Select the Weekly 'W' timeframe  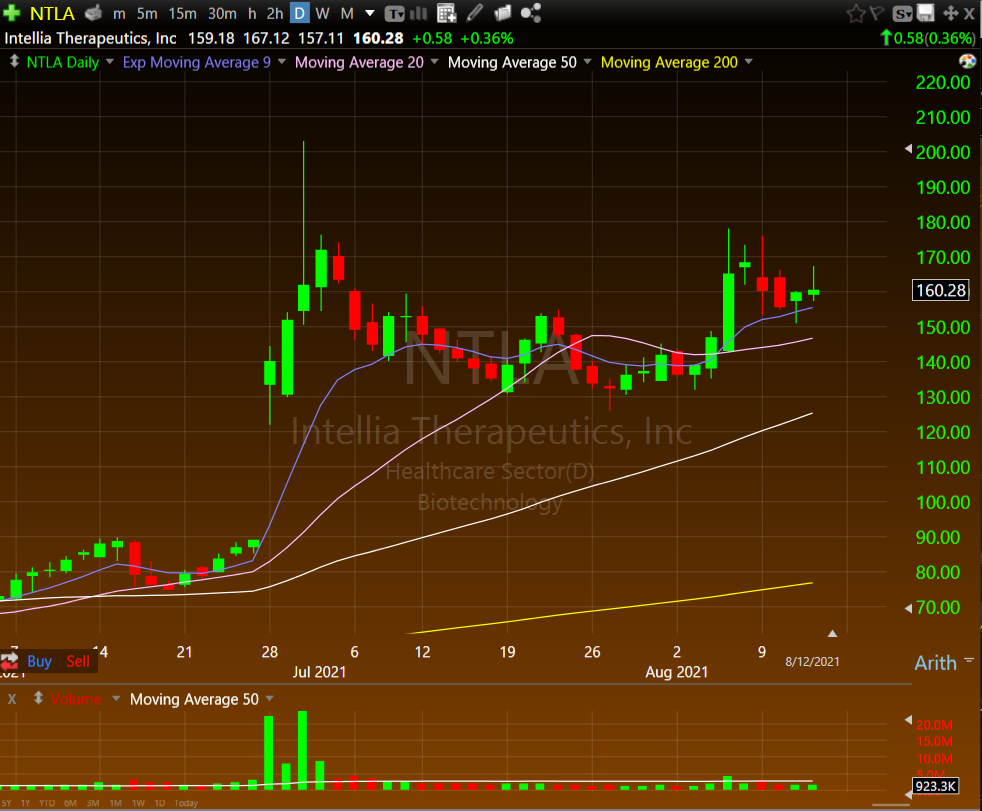[x=323, y=13]
